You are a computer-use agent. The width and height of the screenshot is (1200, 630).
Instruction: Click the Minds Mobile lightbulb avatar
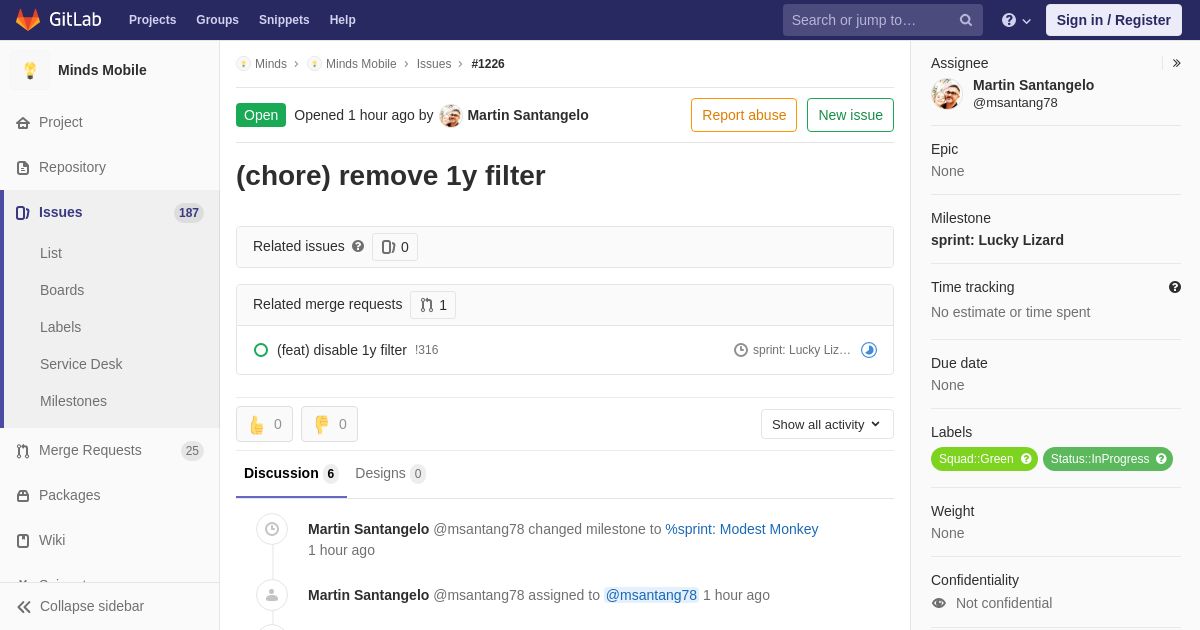pyautogui.click(x=30, y=70)
